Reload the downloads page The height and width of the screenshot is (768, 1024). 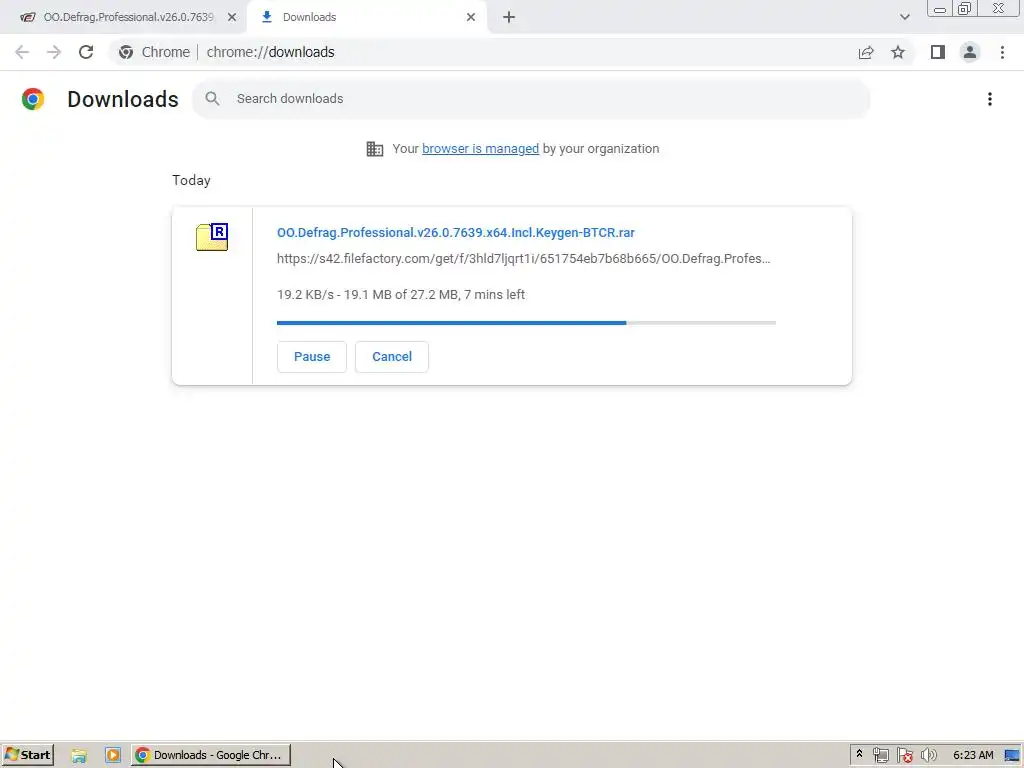pyautogui.click(x=86, y=52)
